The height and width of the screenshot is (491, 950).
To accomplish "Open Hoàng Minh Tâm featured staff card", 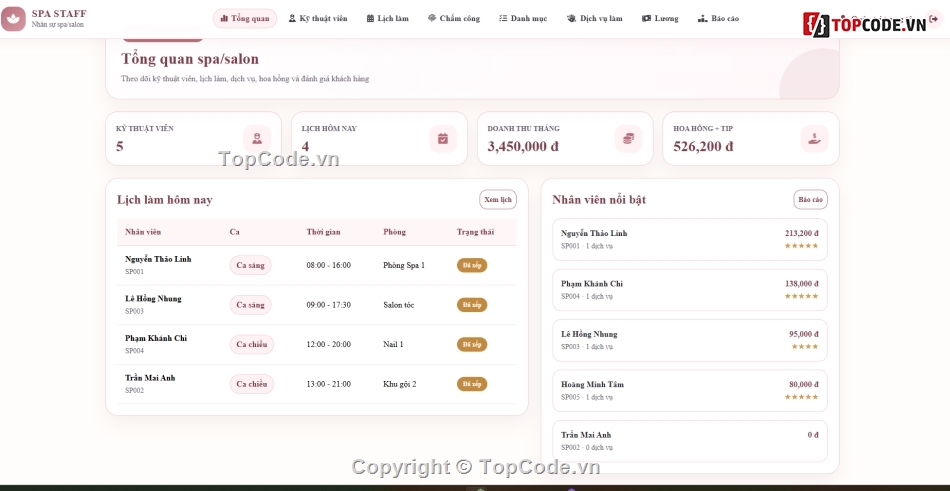I will point(689,390).
